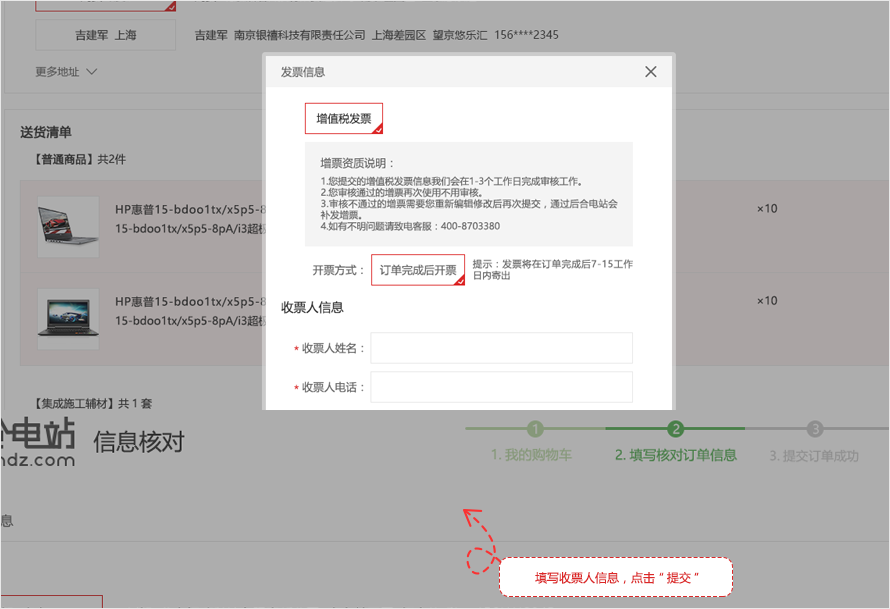Image resolution: width=890 pixels, height=609 pixels.
Task: Choose 订单完成后开票 as invoicing method
Action: (417, 270)
